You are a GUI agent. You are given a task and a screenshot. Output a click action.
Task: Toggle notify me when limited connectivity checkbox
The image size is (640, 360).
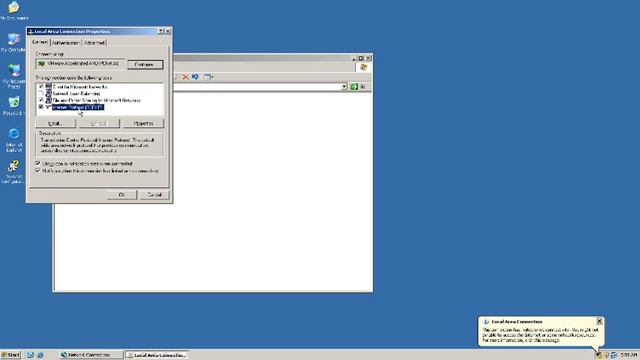(x=38, y=171)
